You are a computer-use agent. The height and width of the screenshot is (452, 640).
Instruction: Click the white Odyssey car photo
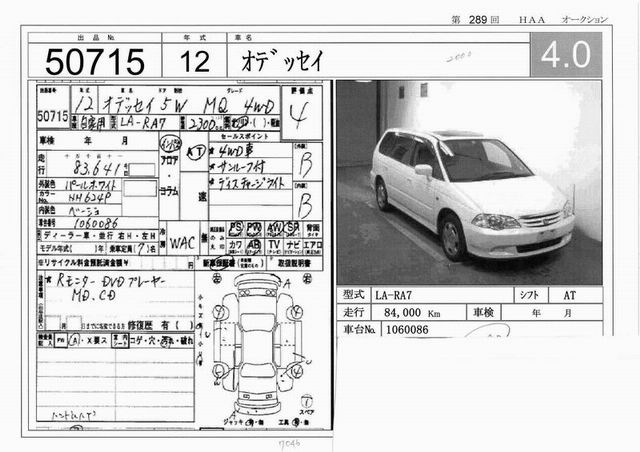pos(469,182)
